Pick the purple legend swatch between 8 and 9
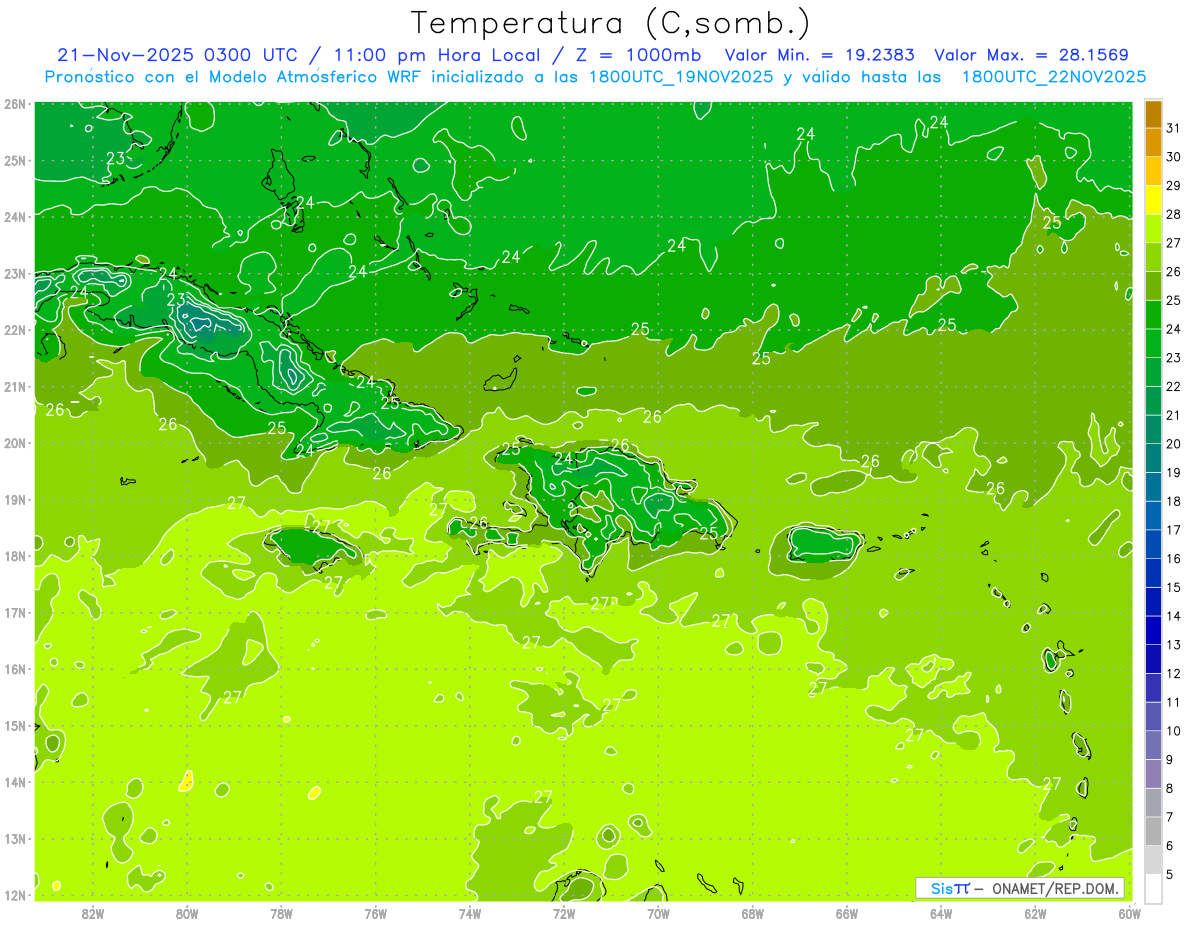 [x=1153, y=774]
